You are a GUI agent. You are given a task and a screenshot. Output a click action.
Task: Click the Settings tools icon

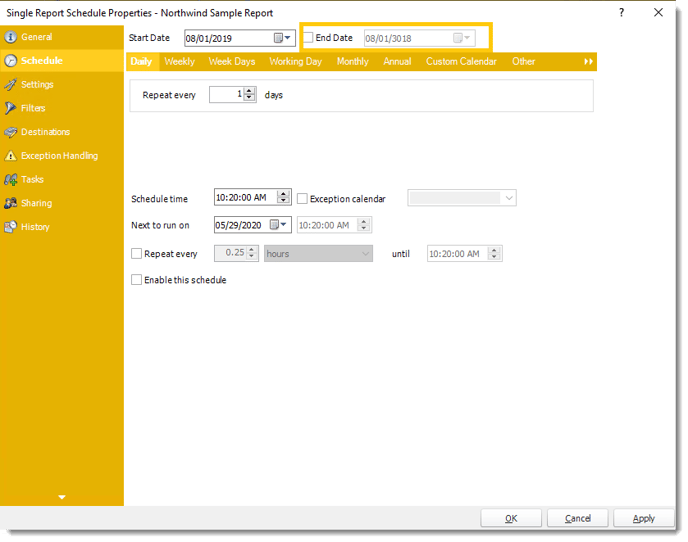point(11,85)
